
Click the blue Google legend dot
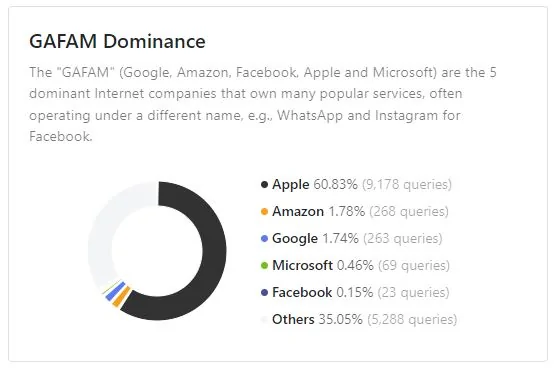coord(264,238)
